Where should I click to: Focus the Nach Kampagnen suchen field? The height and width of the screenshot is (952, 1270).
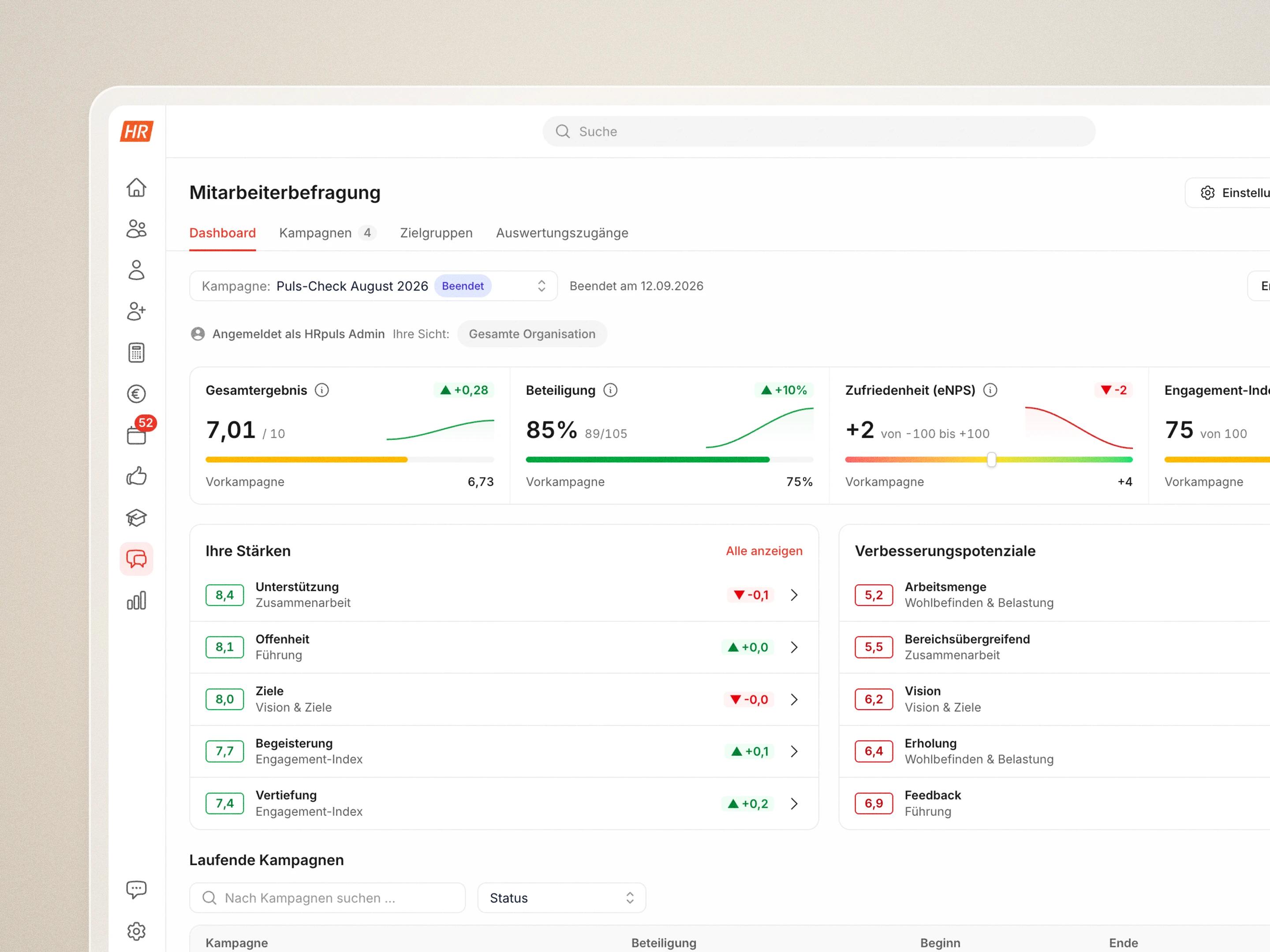327,898
